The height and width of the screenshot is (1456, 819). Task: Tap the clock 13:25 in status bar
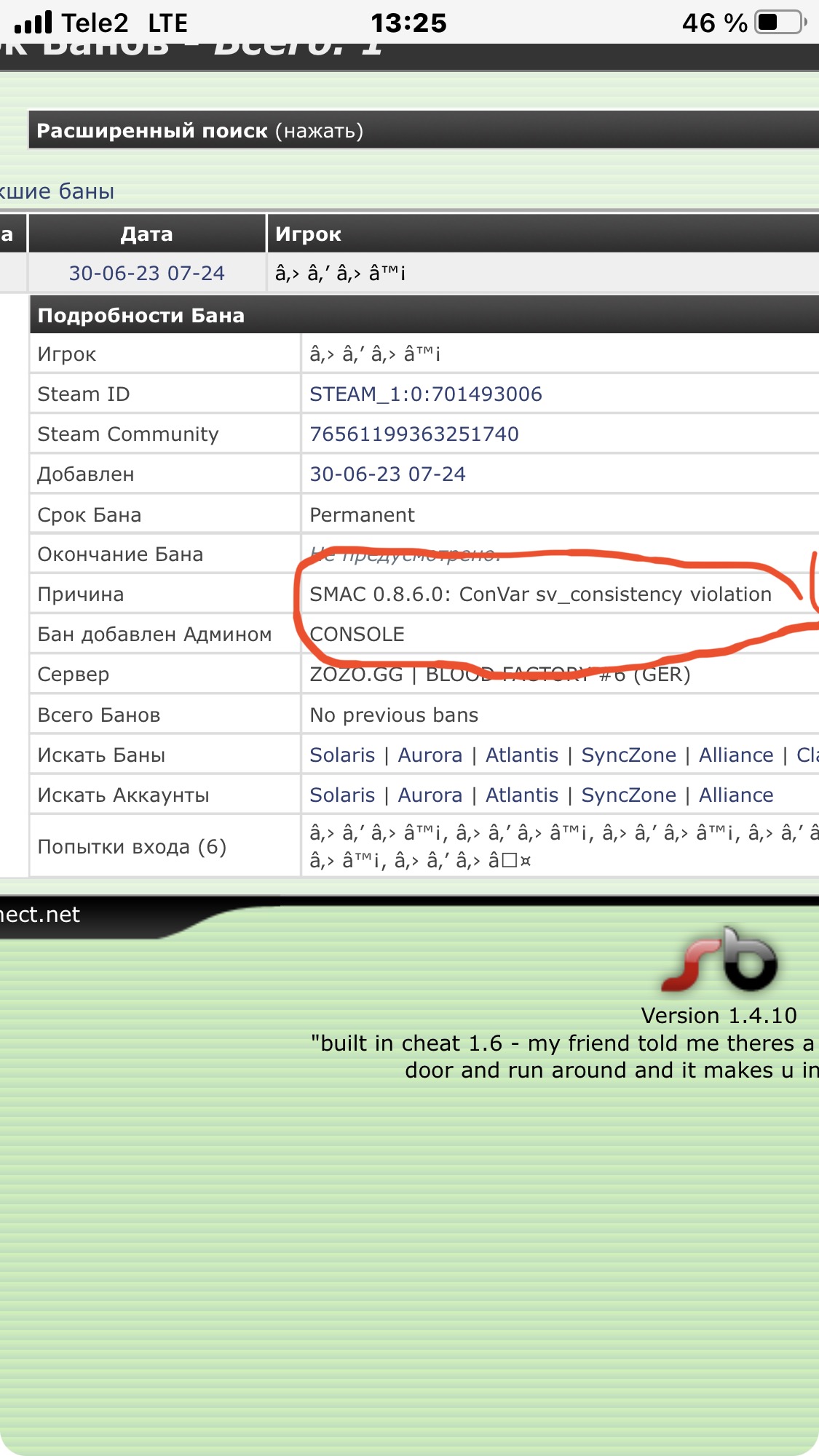(408, 23)
